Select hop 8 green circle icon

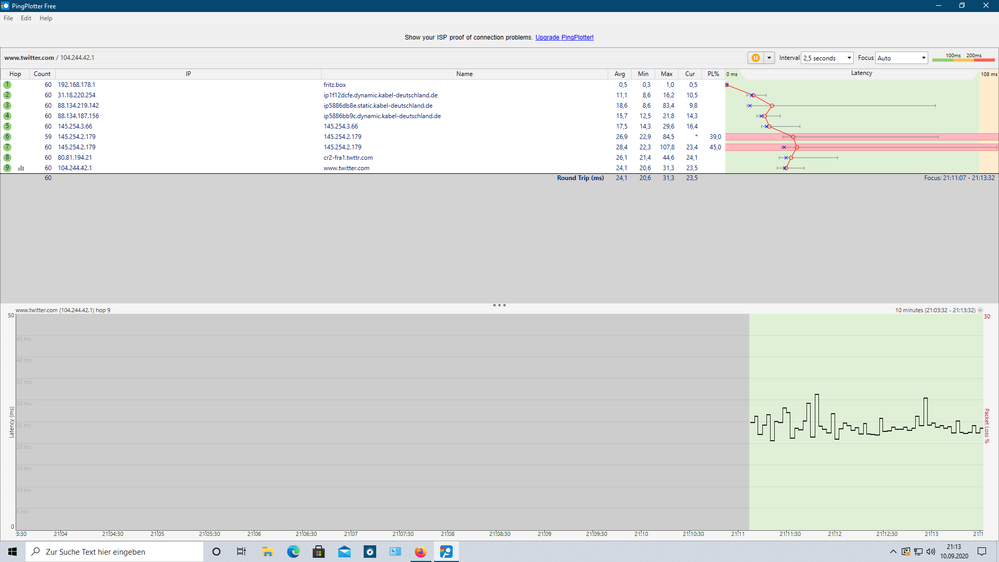pyautogui.click(x=7, y=157)
